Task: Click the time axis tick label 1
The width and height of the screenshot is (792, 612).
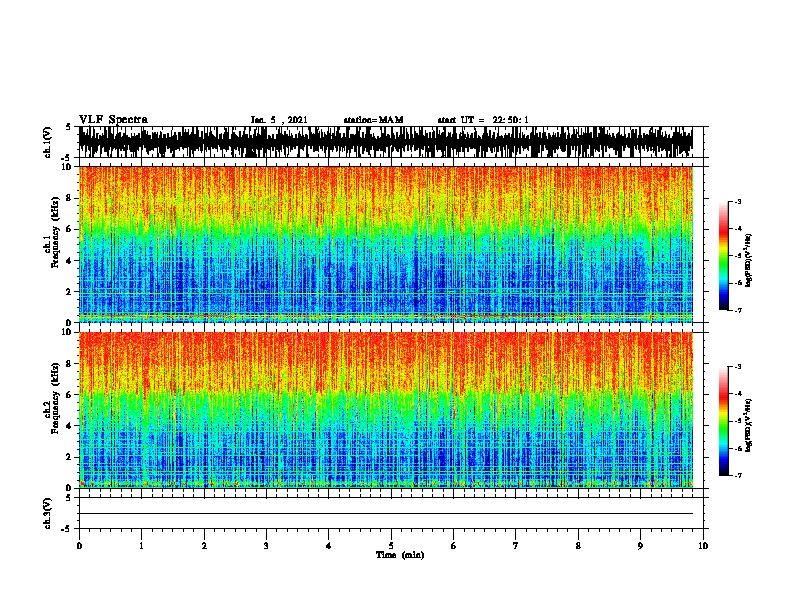Action: click(141, 545)
